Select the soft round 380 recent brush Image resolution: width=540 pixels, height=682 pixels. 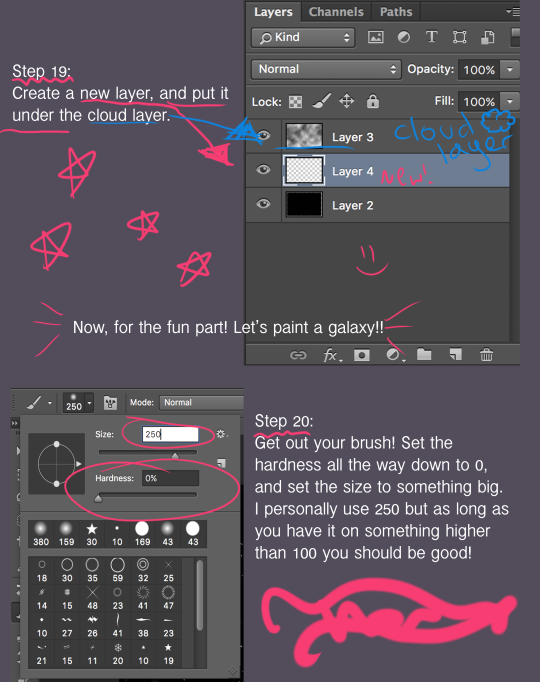point(41,534)
